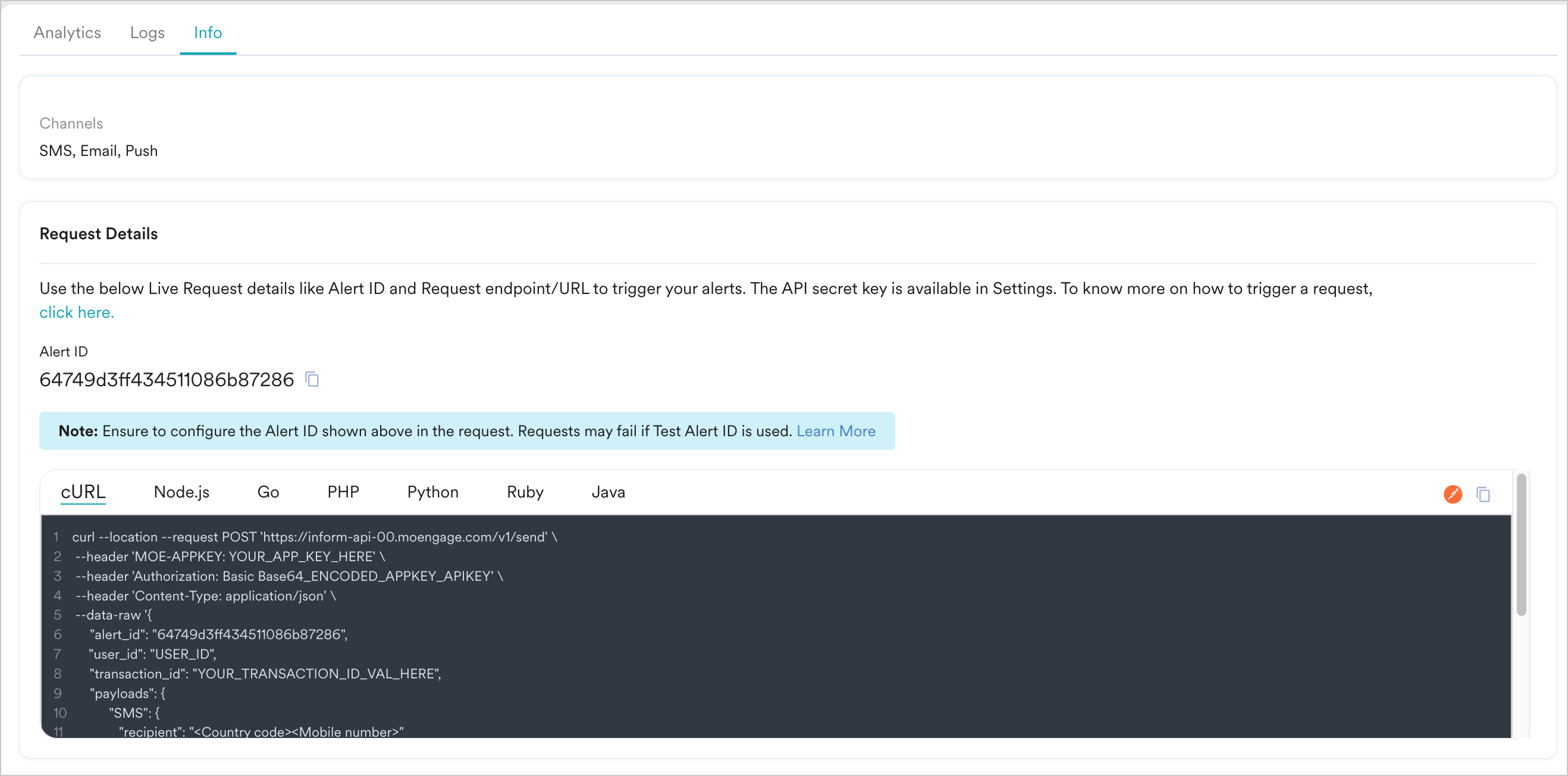Viewport: 1568px width, 776px height.
Task: Follow the 'click here' link
Action: coord(77,312)
